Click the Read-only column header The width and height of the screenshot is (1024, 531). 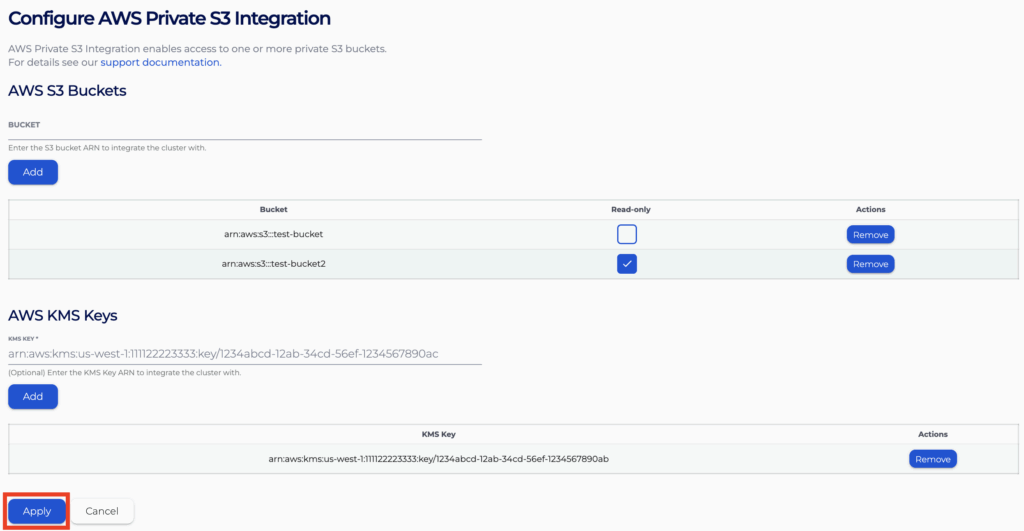pyautogui.click(x=631, y=210)
